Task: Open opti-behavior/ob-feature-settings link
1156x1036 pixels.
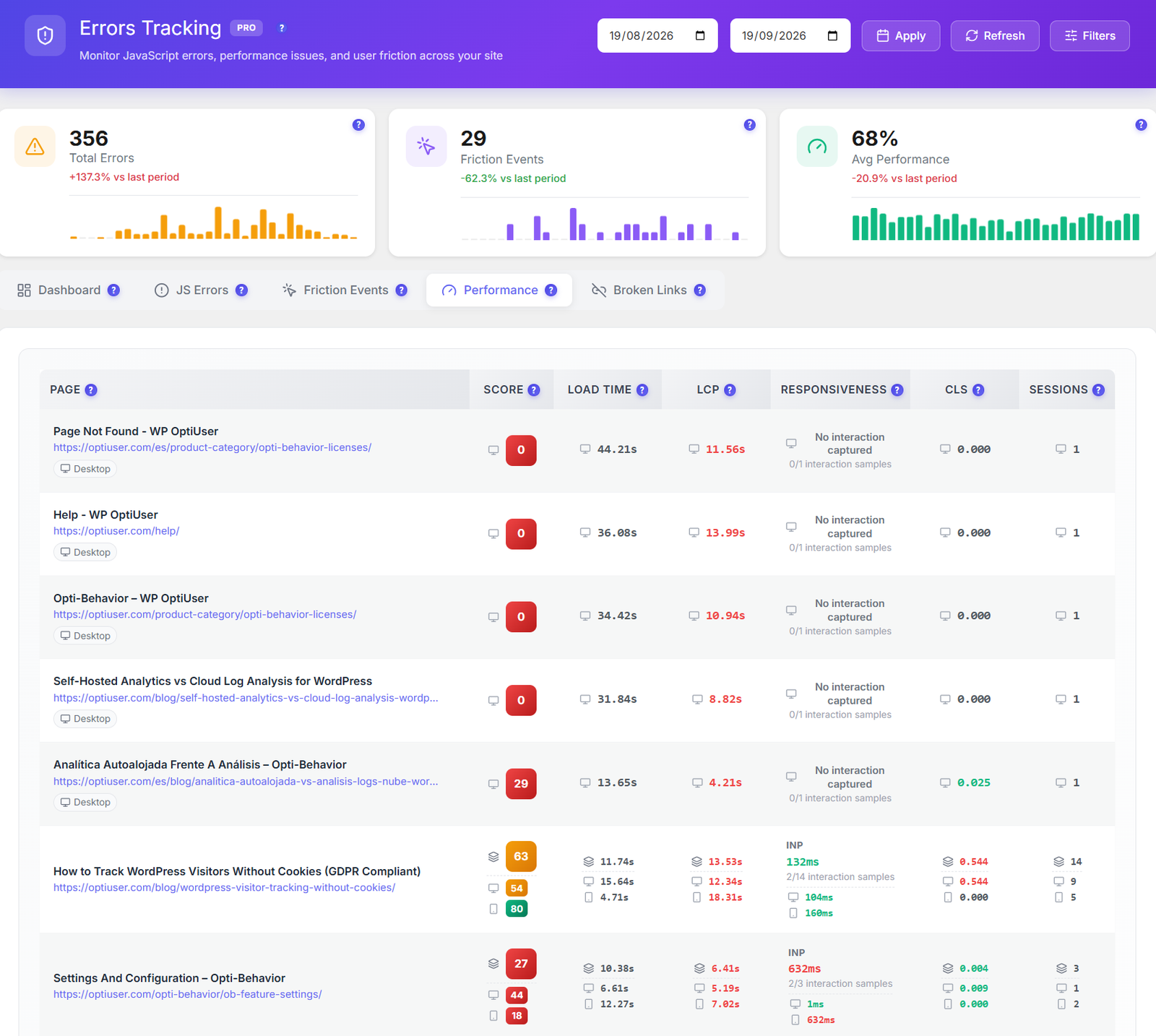Action: coord(188,995)
